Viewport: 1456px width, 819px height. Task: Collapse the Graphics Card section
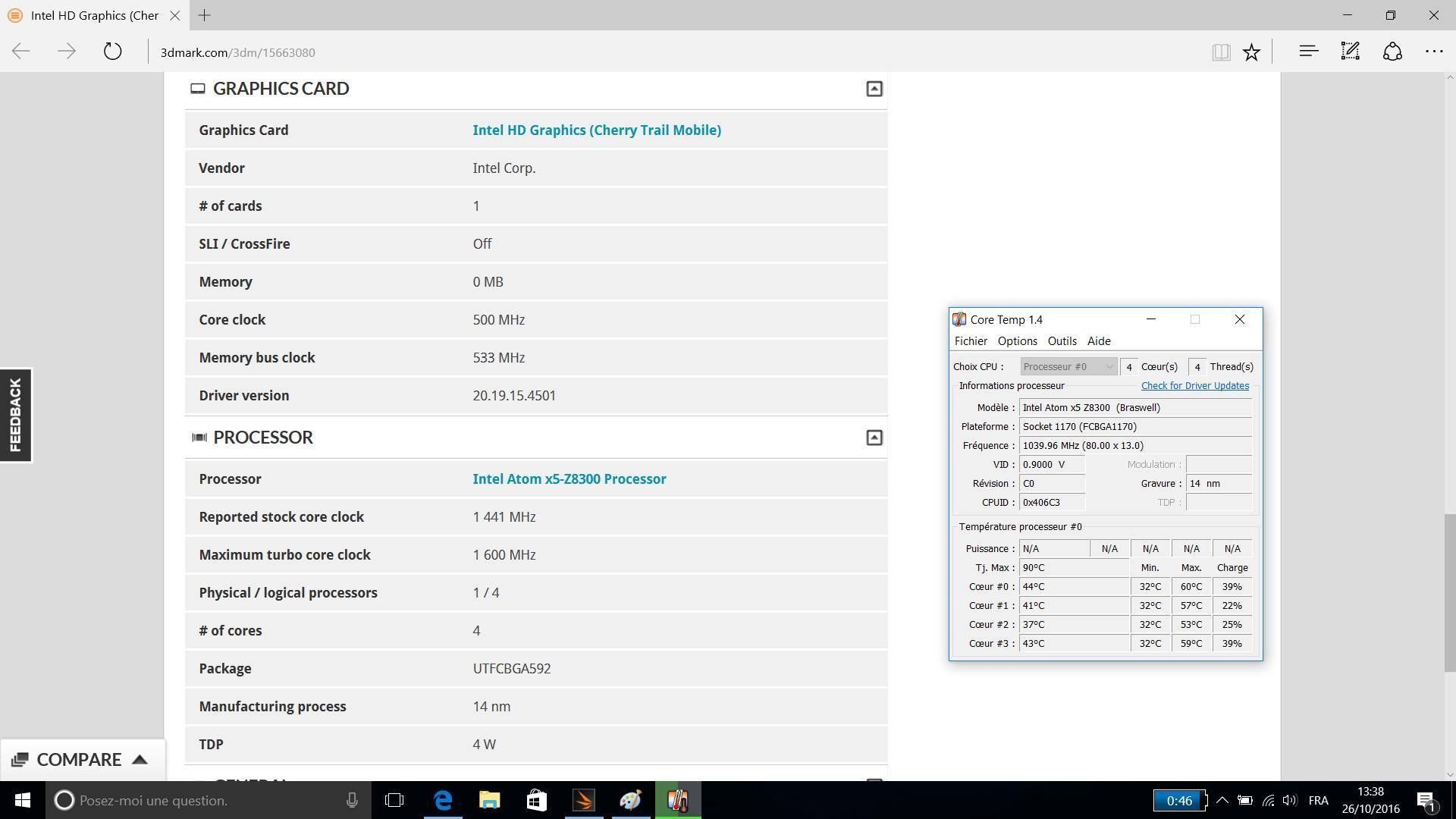click(x=874, y=89)
